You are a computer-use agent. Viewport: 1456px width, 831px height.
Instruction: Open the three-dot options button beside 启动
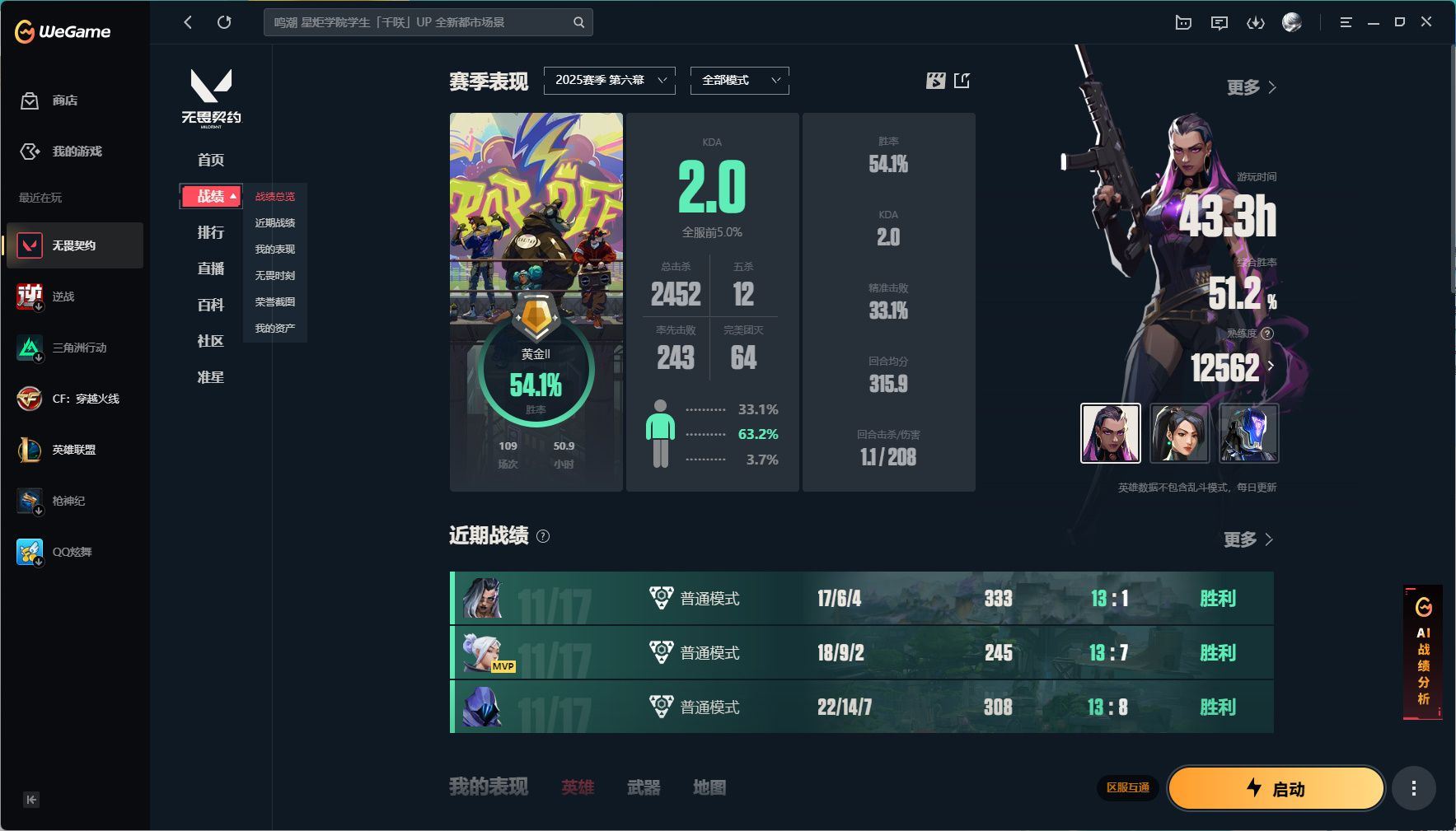[x=1413, y=788]
